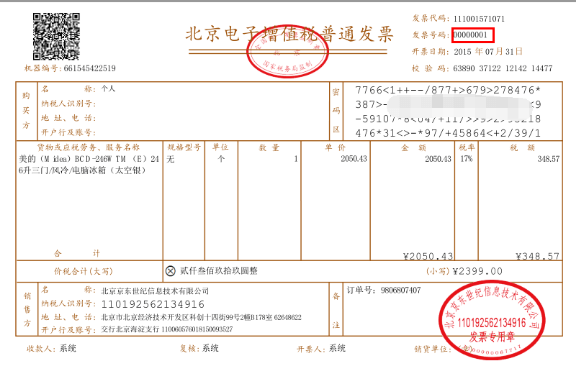Click the 销货单位 label

tap(432, 349)
